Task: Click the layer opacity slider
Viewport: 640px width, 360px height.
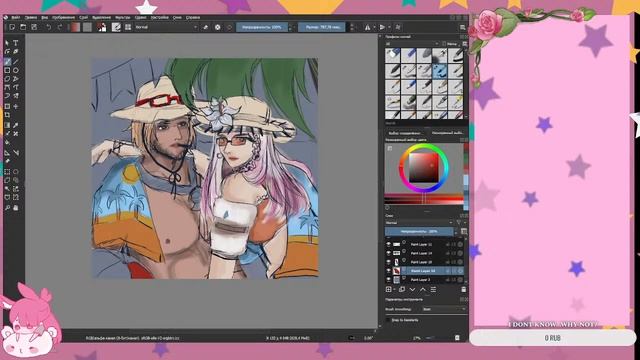Action: coord(419,231)
